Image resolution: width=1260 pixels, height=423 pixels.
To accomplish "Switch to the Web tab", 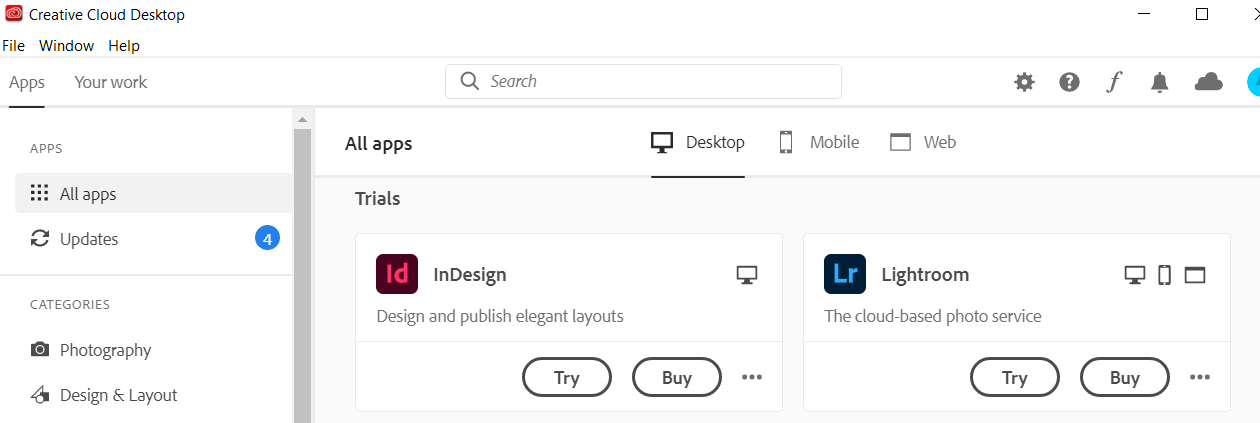I will click(923, 142).
